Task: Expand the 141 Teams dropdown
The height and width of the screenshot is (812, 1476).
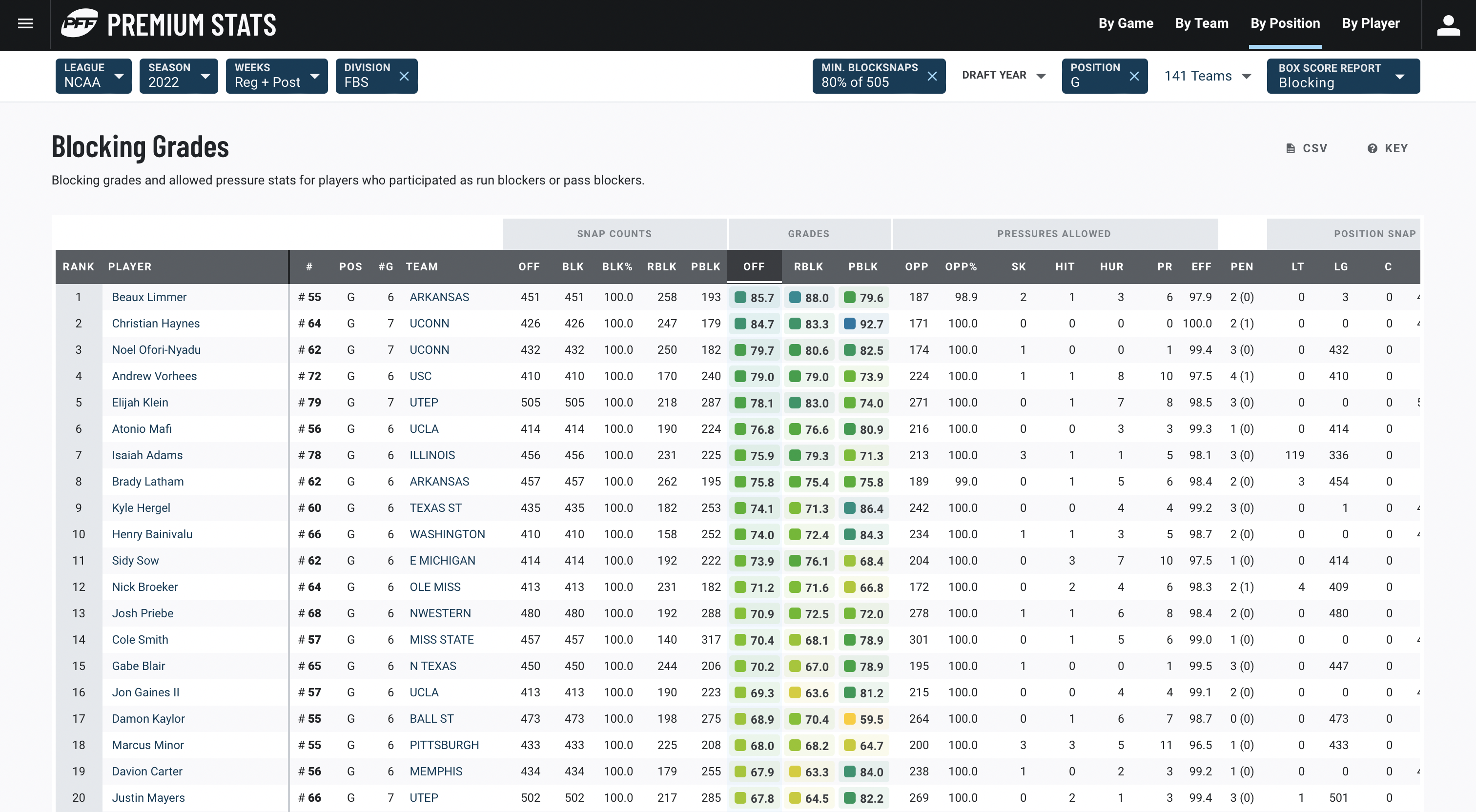Action: 1207,76
